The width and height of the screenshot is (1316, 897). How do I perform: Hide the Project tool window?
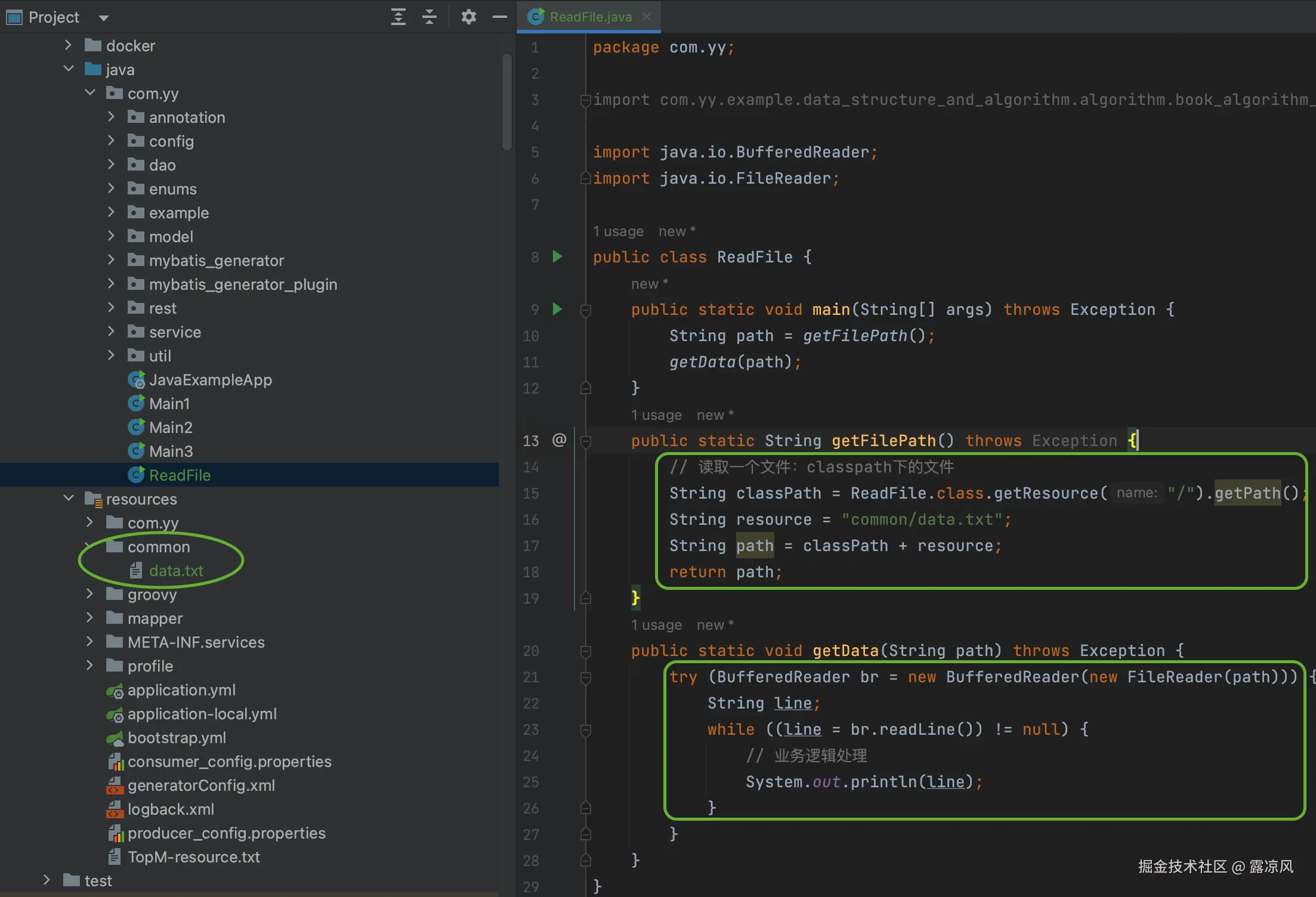[499, 17]
